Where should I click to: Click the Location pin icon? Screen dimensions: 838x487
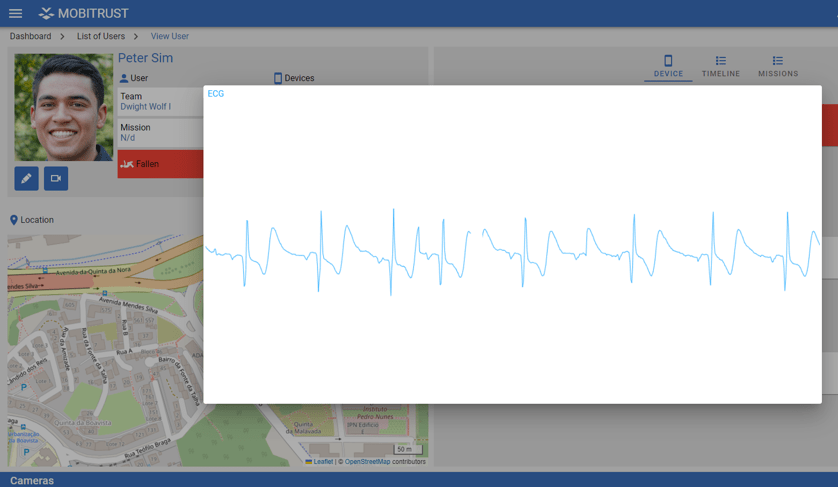14,220
